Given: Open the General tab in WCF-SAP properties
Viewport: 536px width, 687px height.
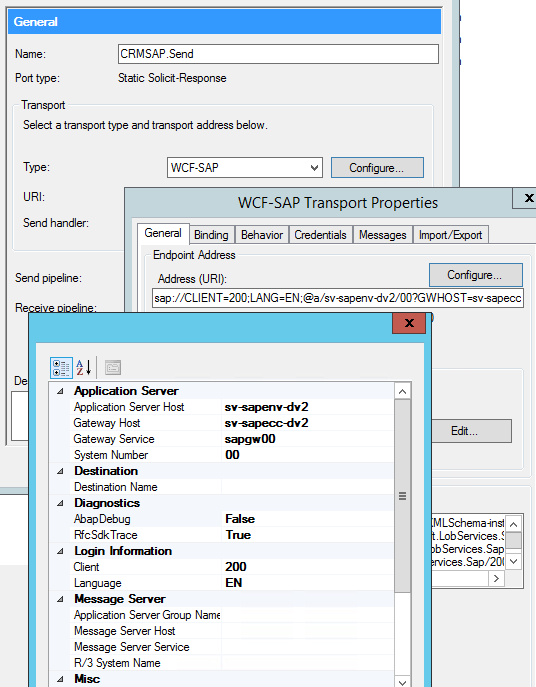Looking at the screenshot, I should (x=163, y=234).
